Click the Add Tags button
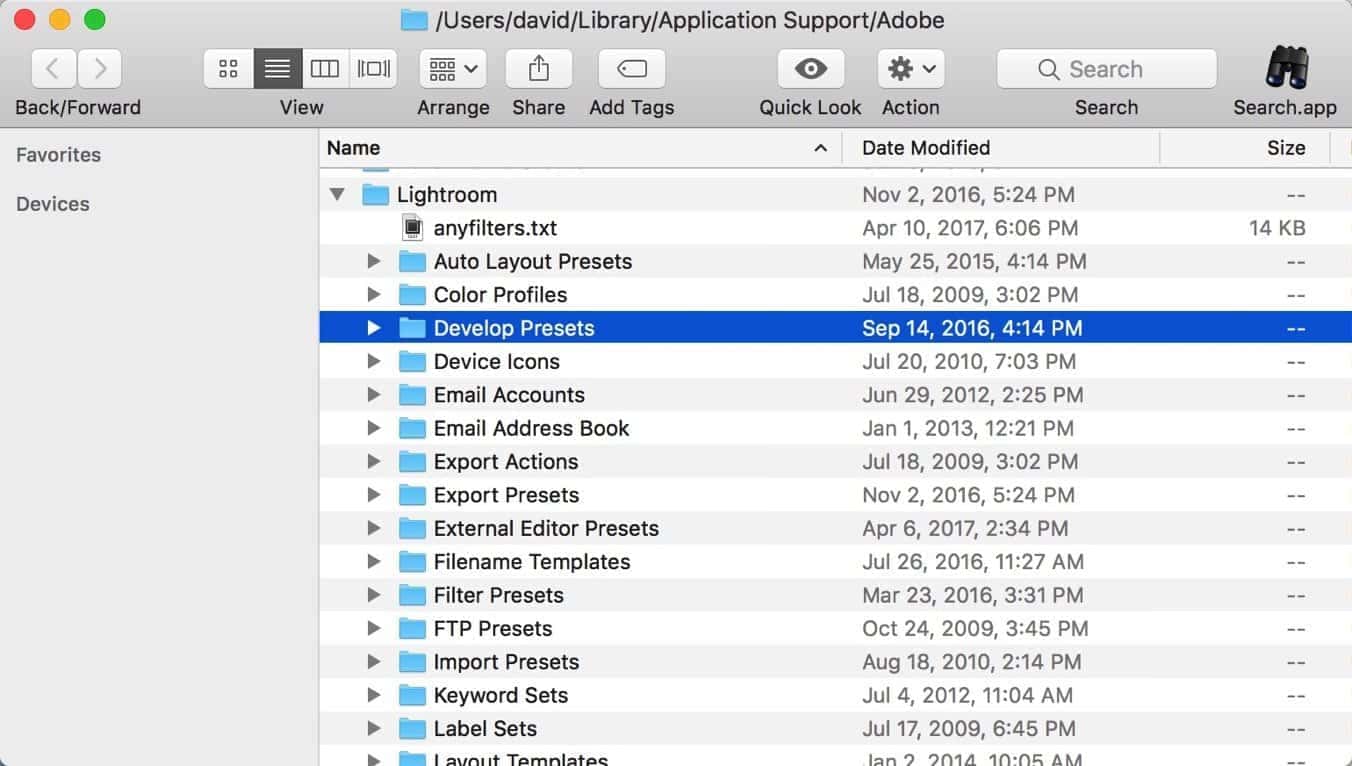The height and width of the screenshot is (766, 1352). coord(632,69)
